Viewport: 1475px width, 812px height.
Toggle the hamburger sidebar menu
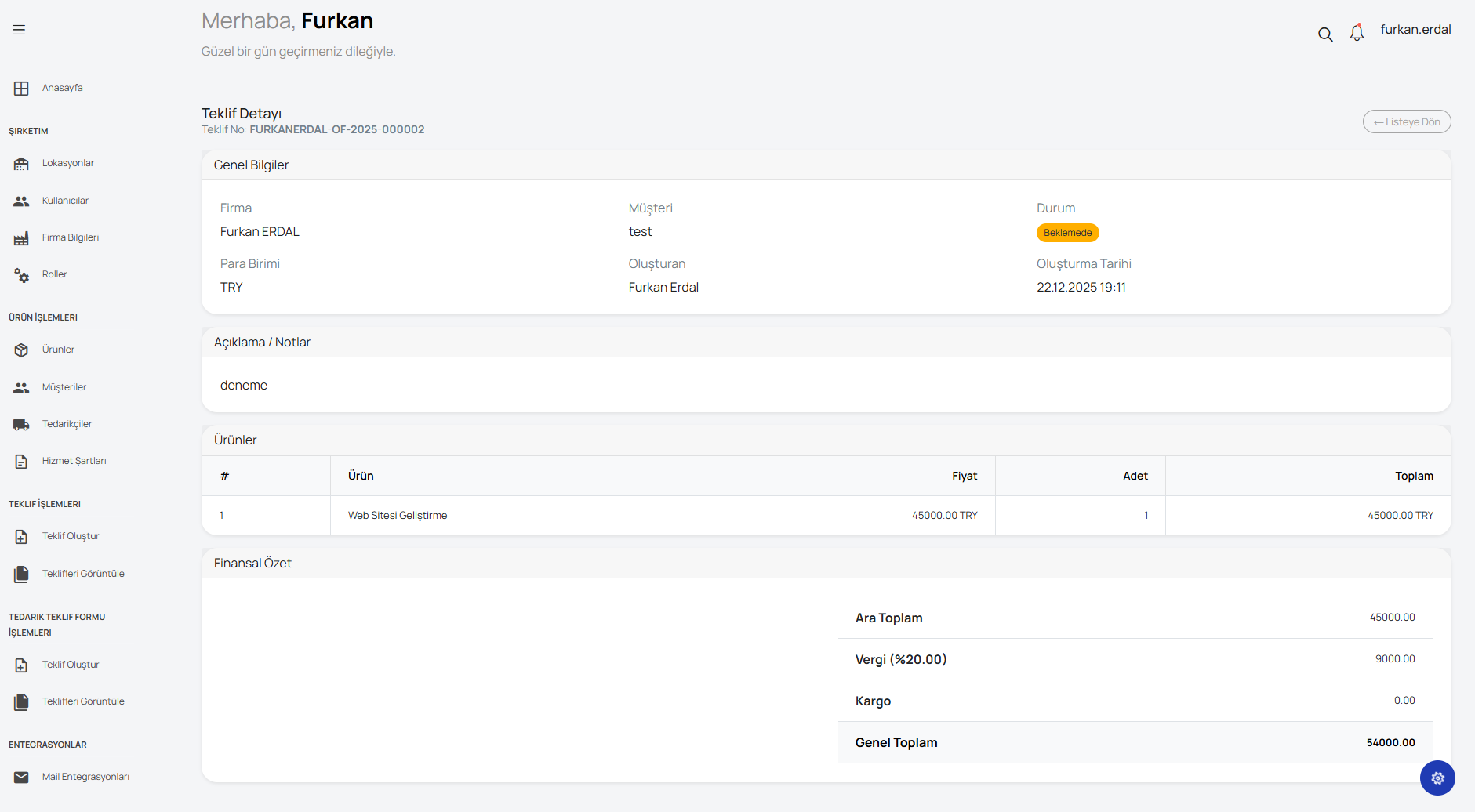coord(19,30)
